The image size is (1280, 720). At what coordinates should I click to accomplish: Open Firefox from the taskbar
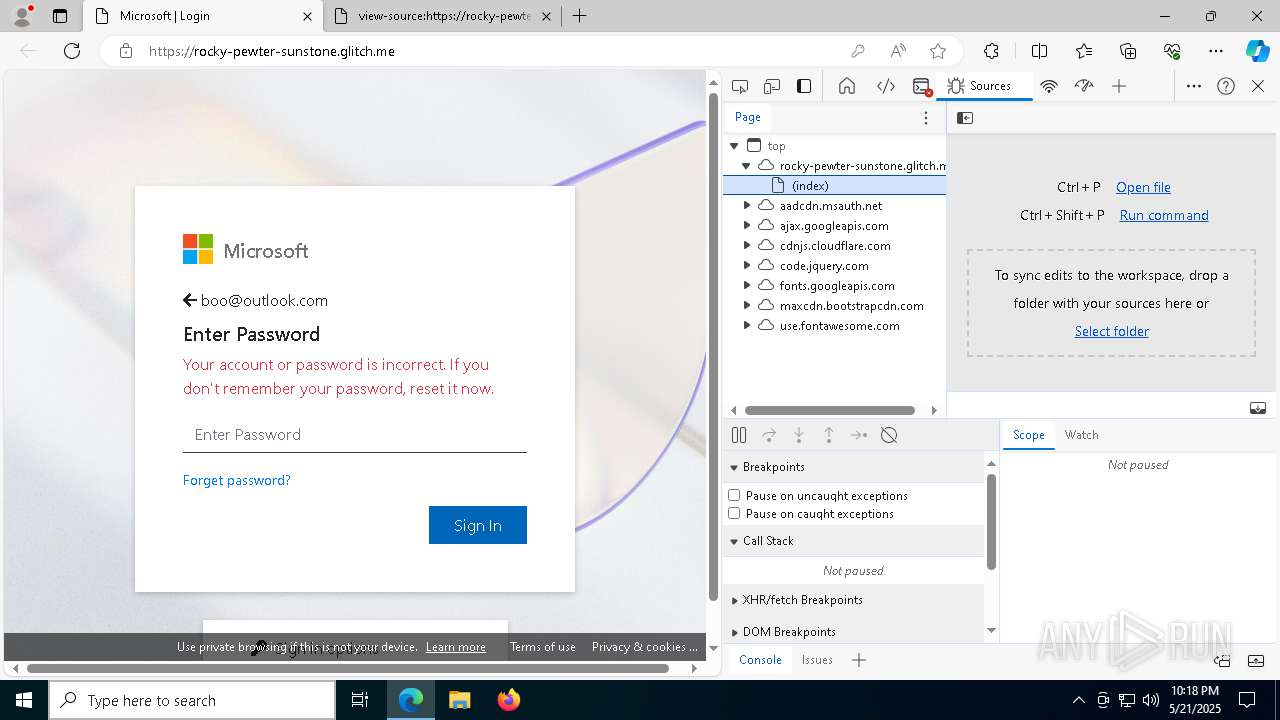[509, 700]
